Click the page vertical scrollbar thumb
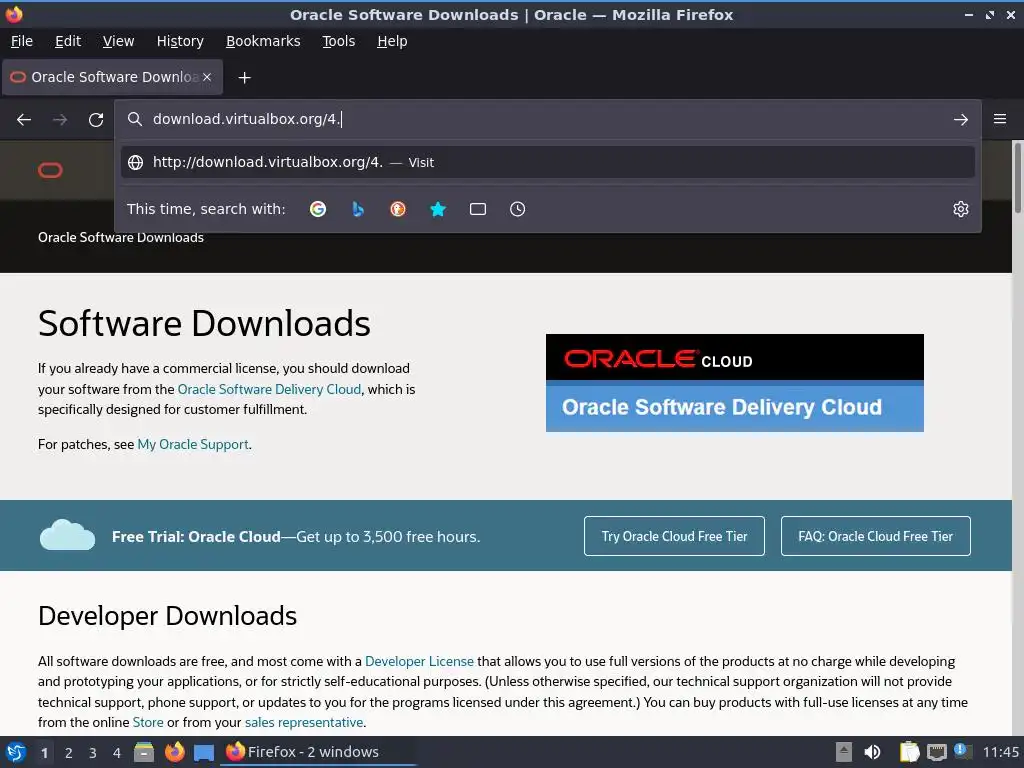 pos(1017,176)
